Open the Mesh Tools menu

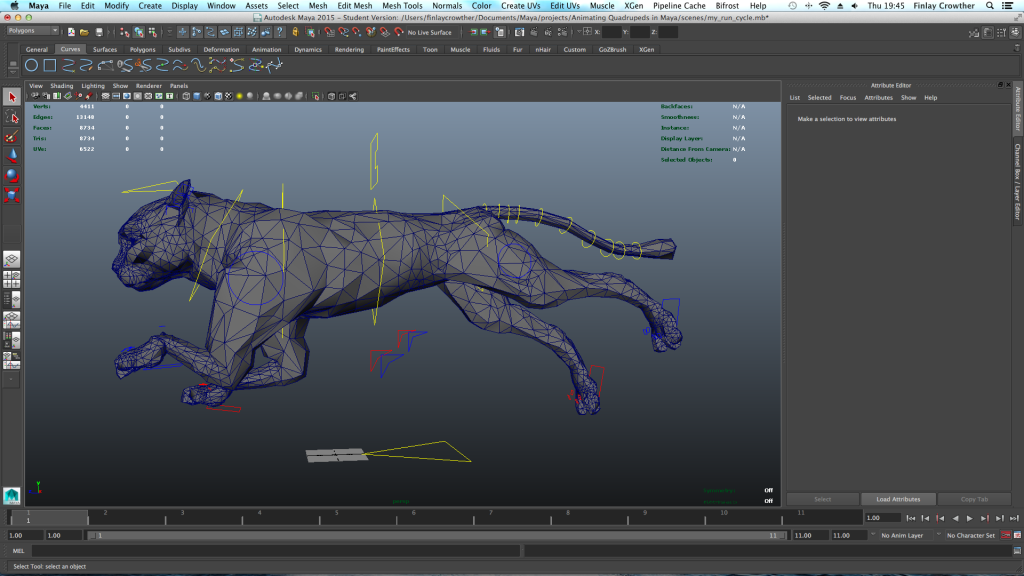[402, 6]
